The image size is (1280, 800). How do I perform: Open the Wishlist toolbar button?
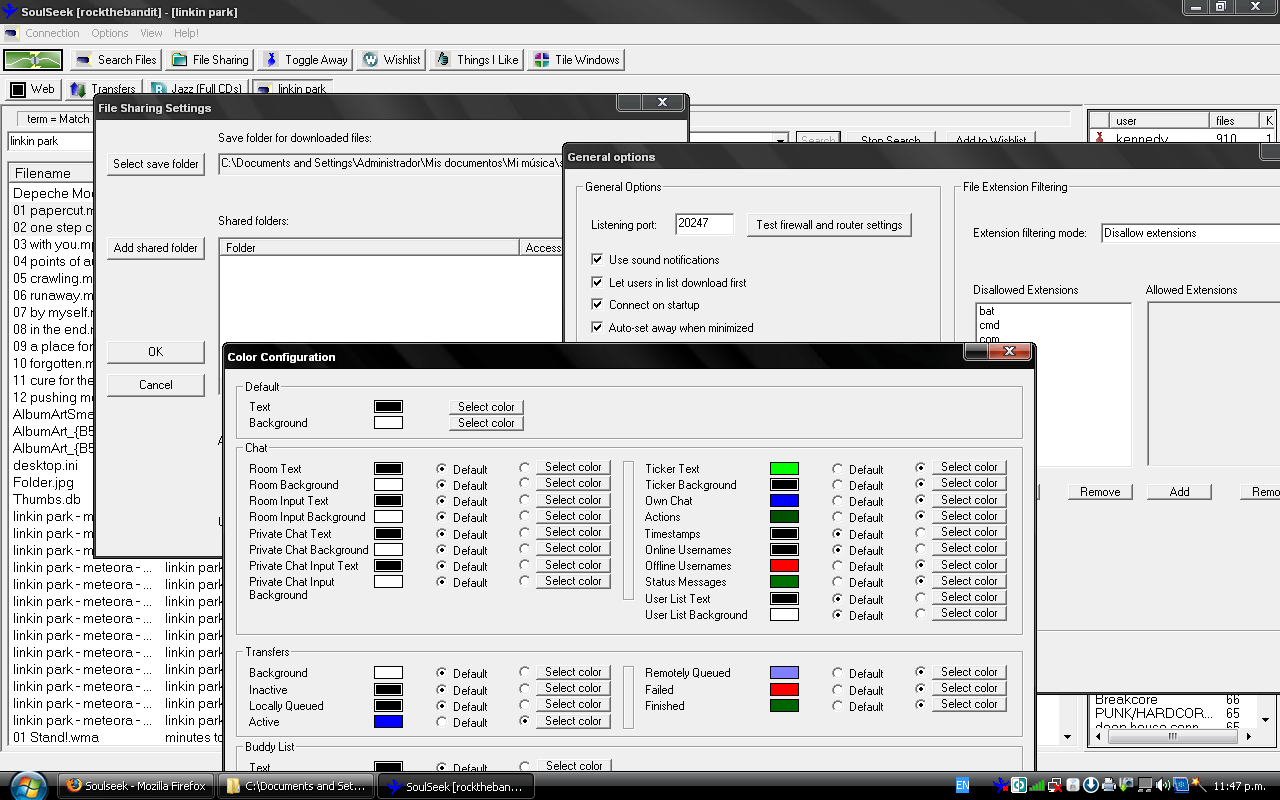tap(391, 60)
